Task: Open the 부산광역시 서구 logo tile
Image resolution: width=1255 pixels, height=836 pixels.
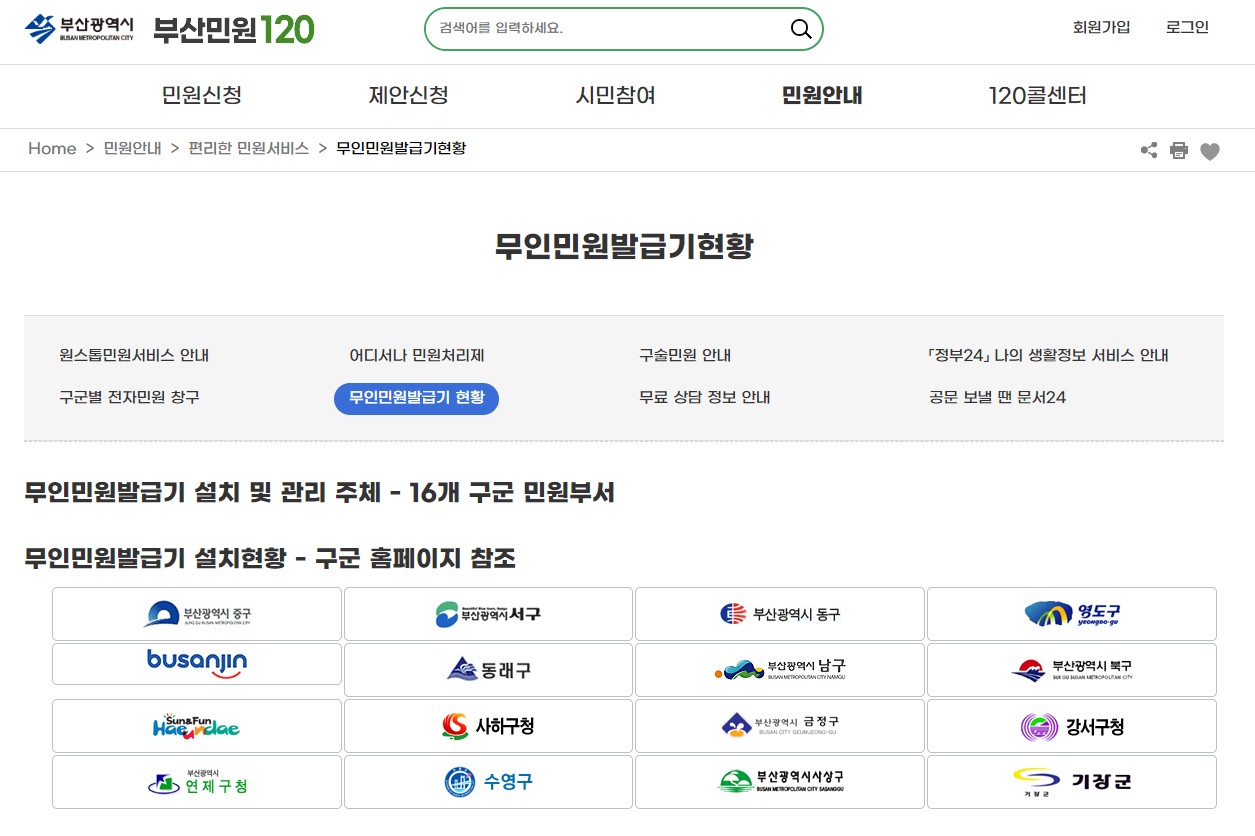Action: (488, 614)
